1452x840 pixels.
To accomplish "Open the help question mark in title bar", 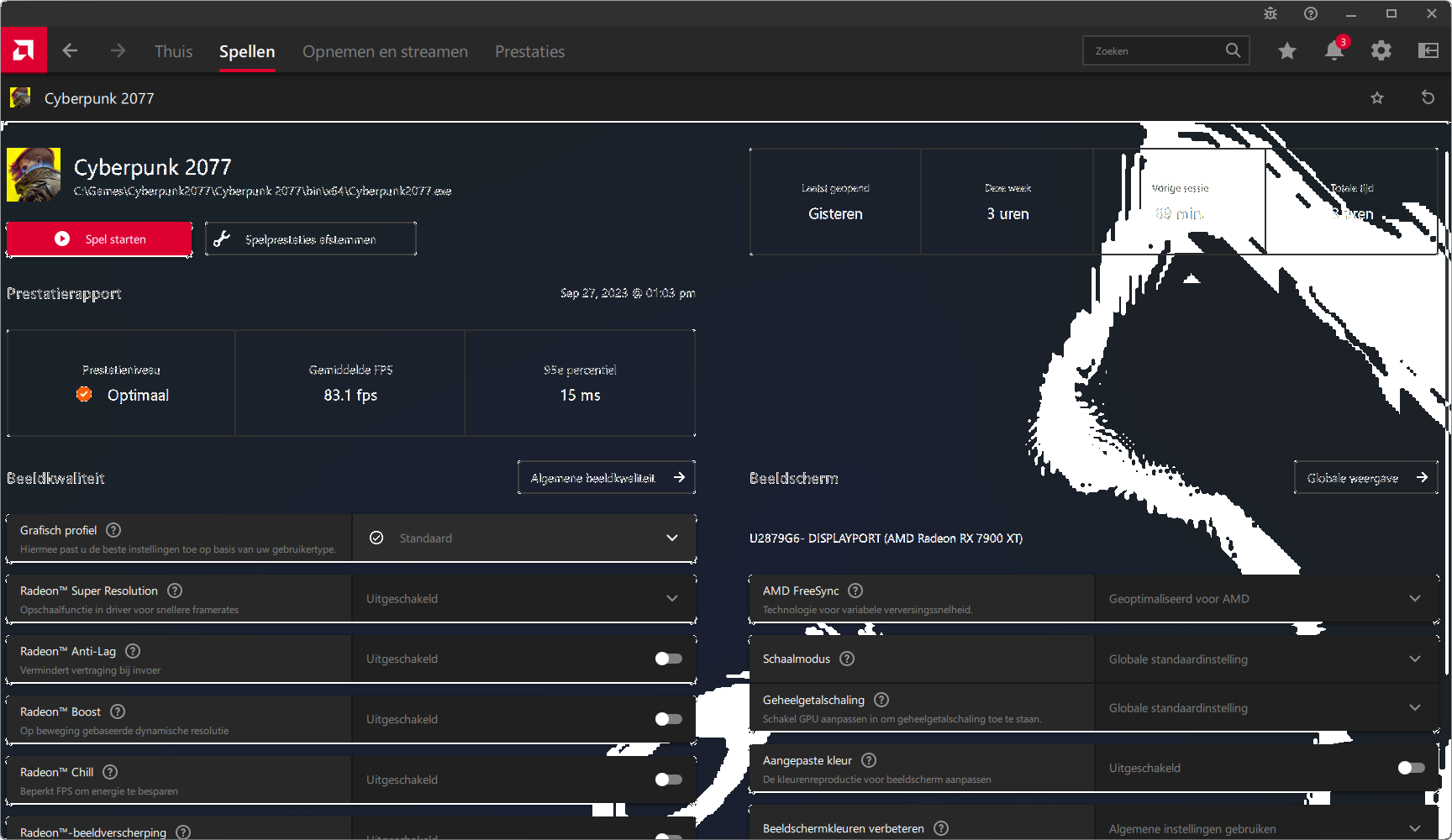I will point(1311,13).
